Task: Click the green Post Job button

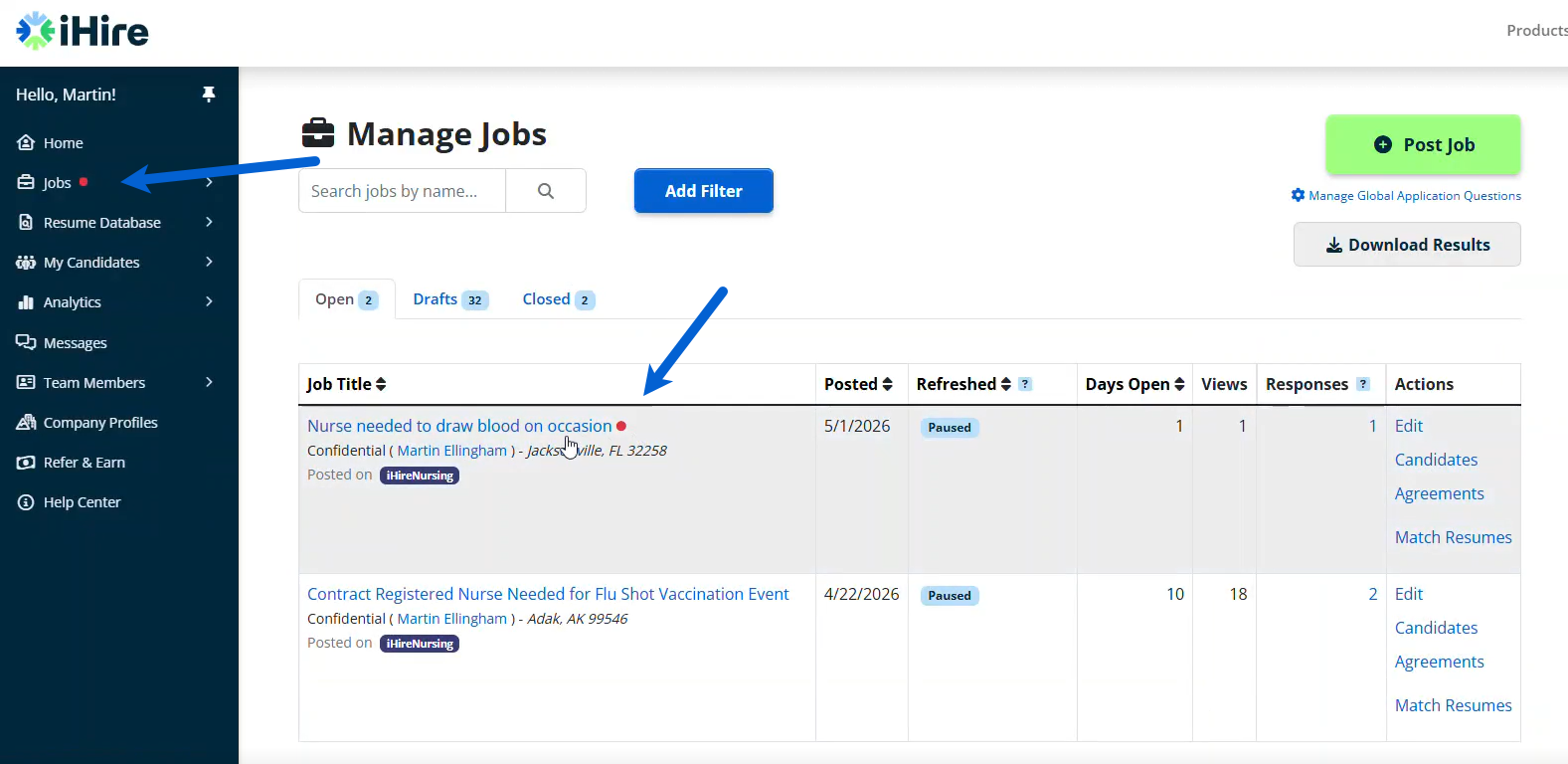Action: click(1423, 144)
